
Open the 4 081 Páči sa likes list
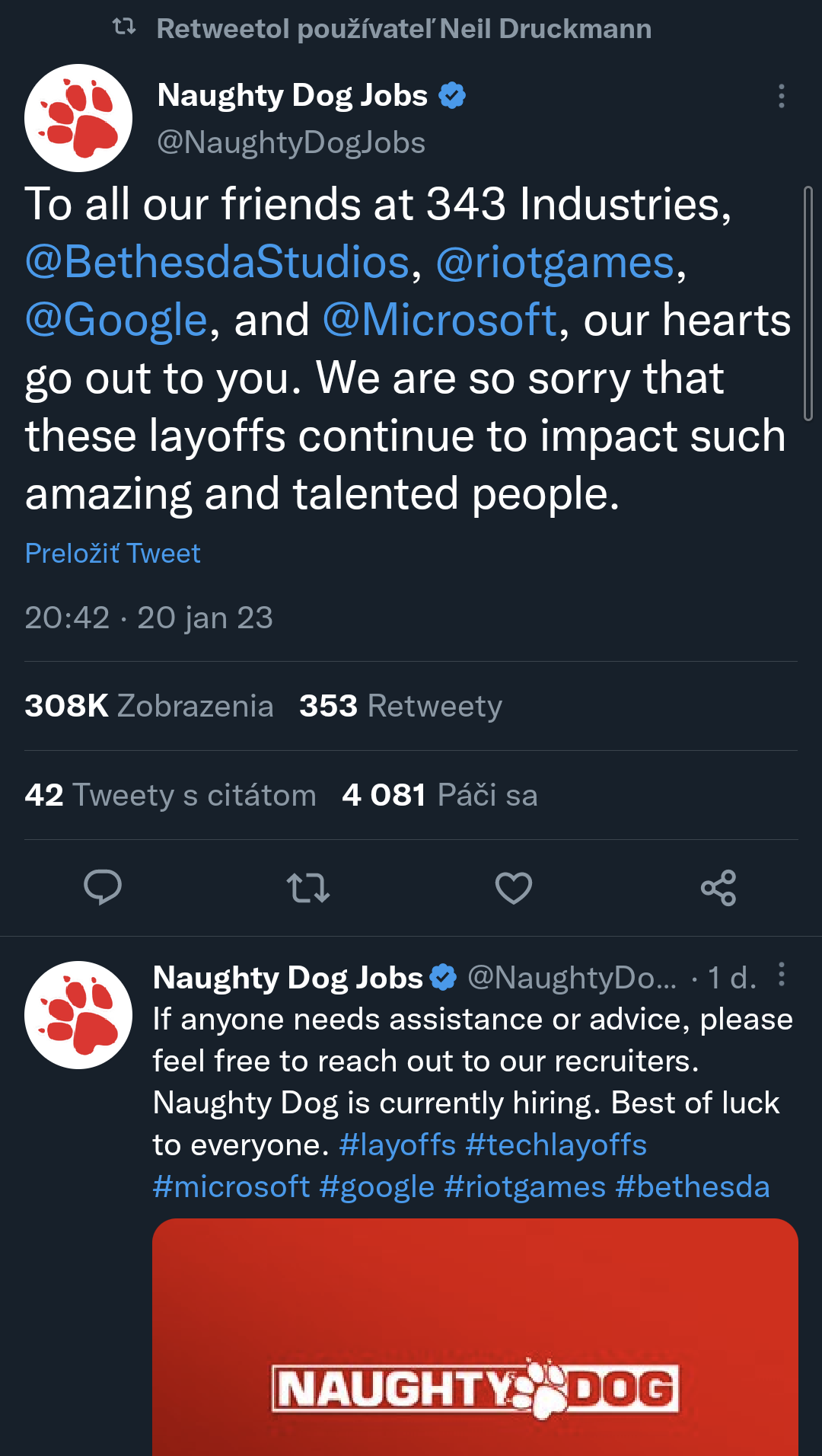click(x=440, y=795)
